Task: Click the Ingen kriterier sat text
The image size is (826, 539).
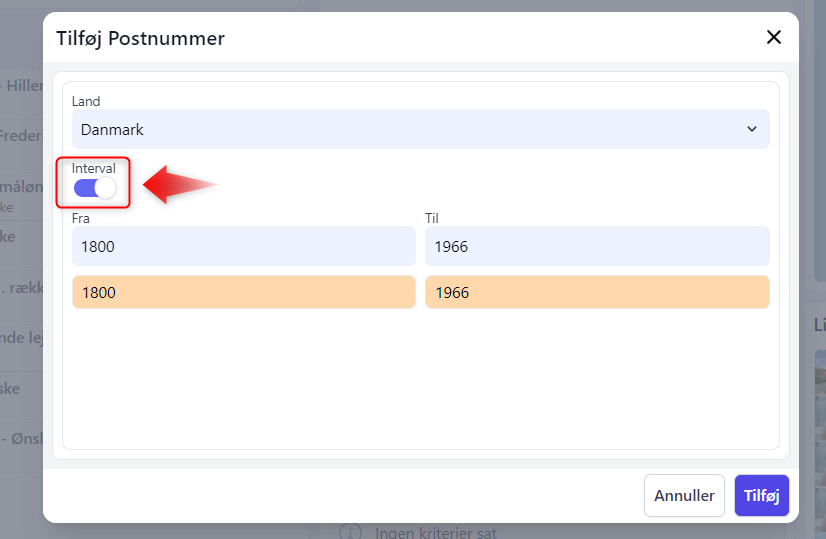Action: [435, 533]
